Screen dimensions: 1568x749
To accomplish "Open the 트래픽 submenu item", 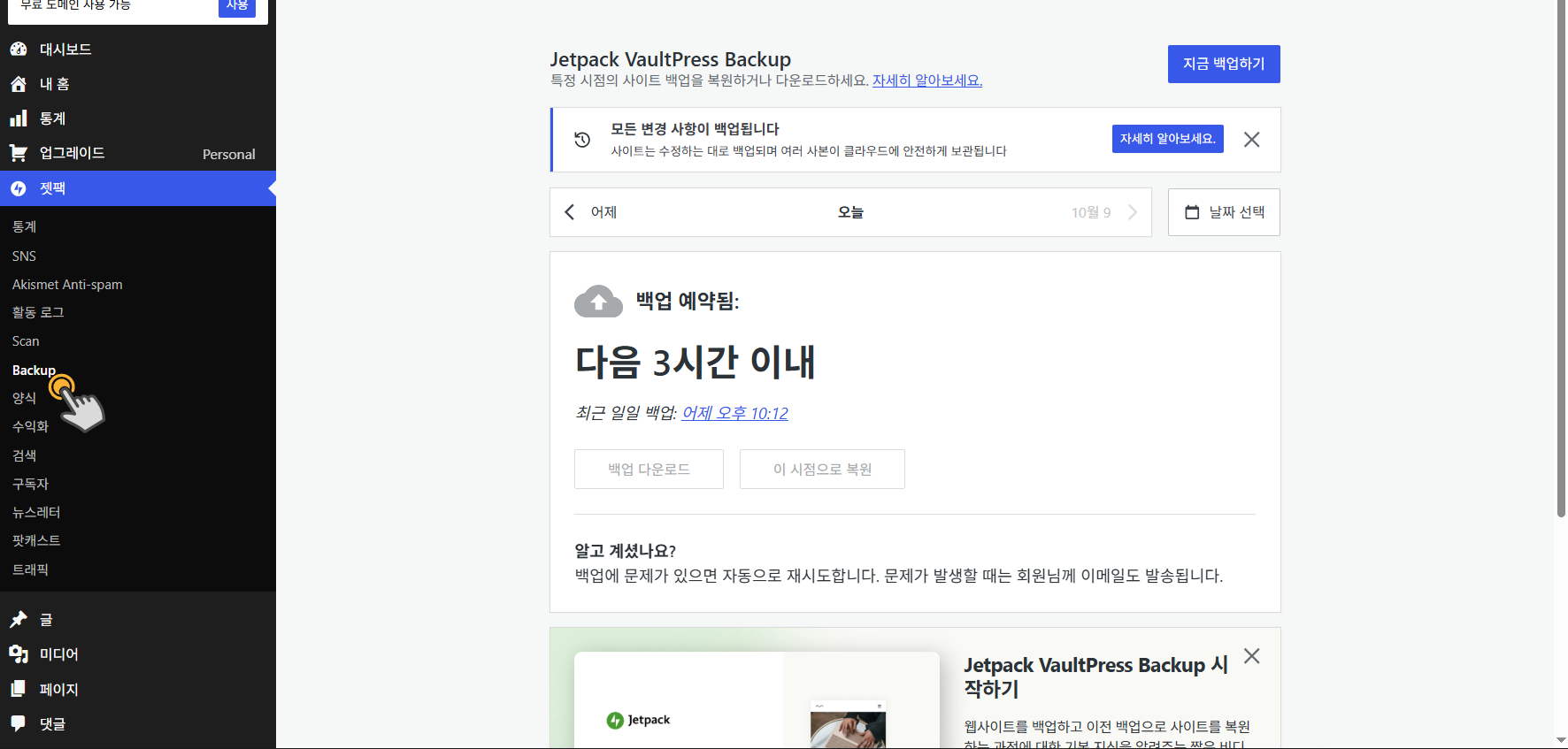I will click(30, 569).
